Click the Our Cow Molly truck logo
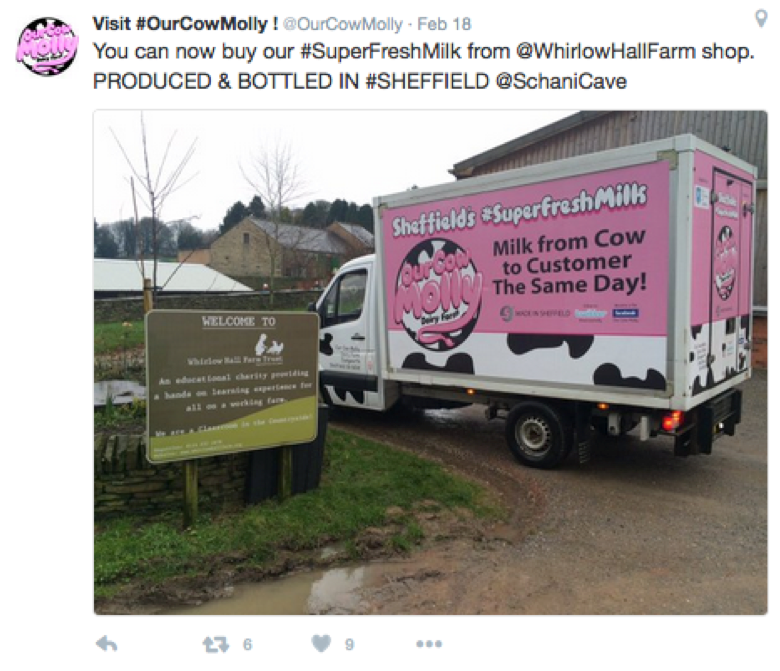Image resolution: width=780 pixels, height=671 pixels. [438, 294]
